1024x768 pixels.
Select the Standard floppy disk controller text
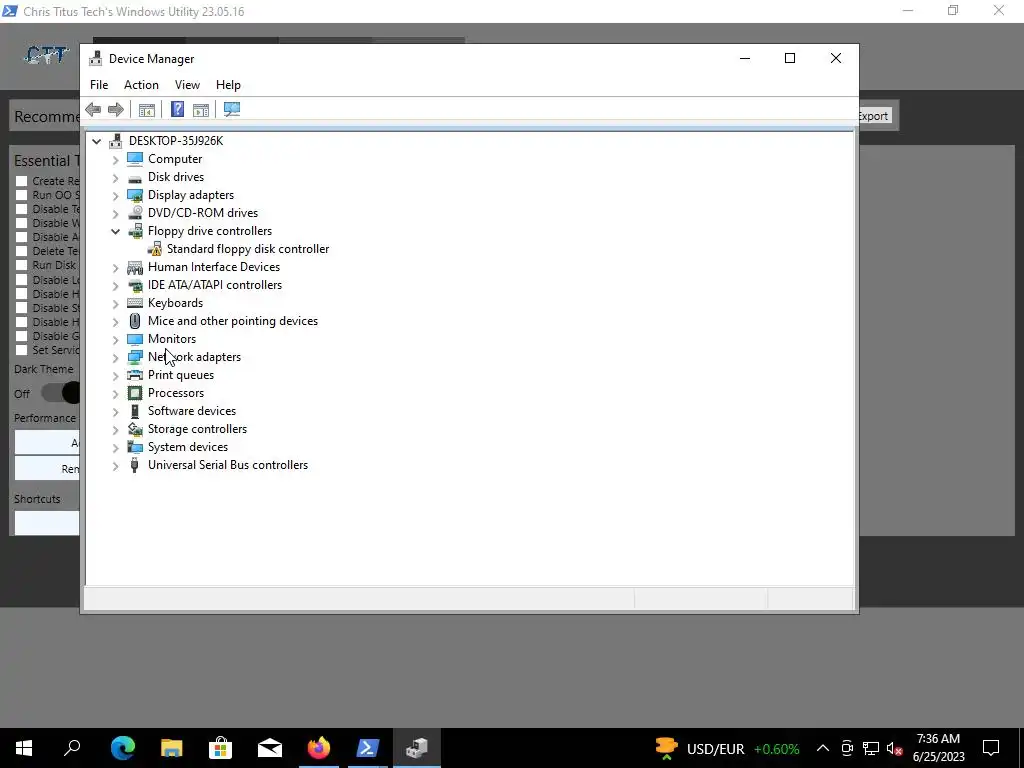248,249
